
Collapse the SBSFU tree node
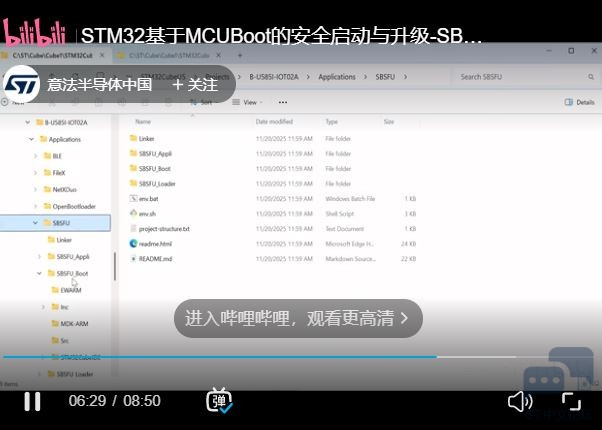pyautogui.click(x=35, y=223)
